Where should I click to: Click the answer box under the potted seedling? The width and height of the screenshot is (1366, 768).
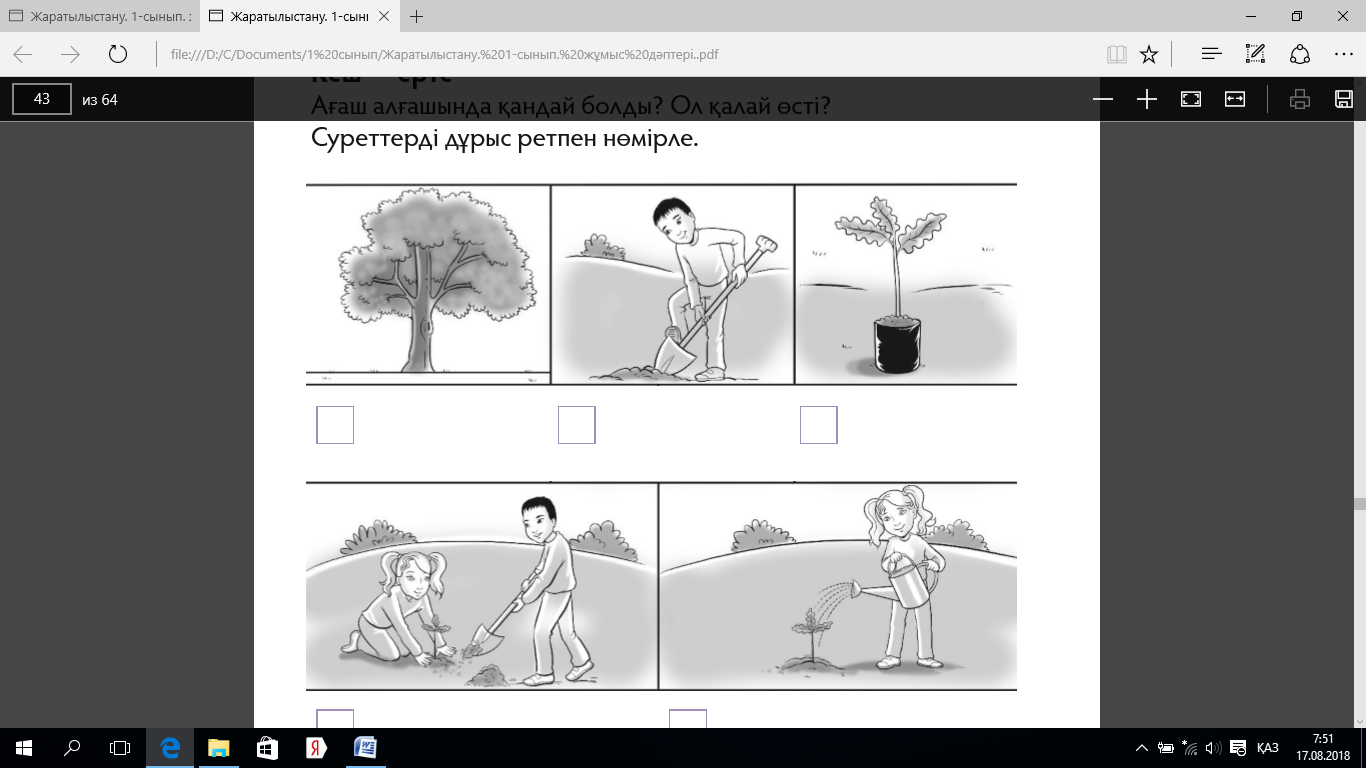[819, 425]
